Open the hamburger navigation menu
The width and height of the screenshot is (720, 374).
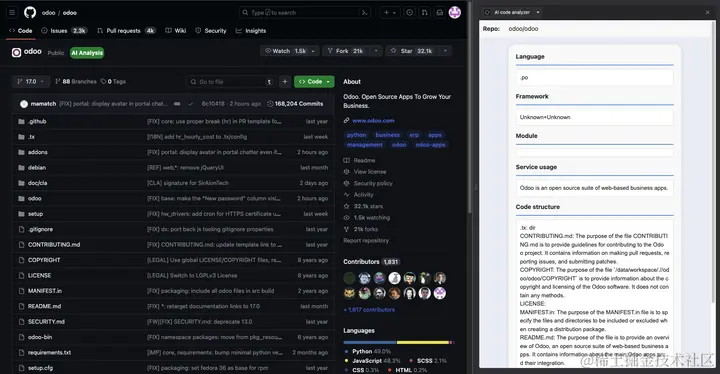point(12,12)
